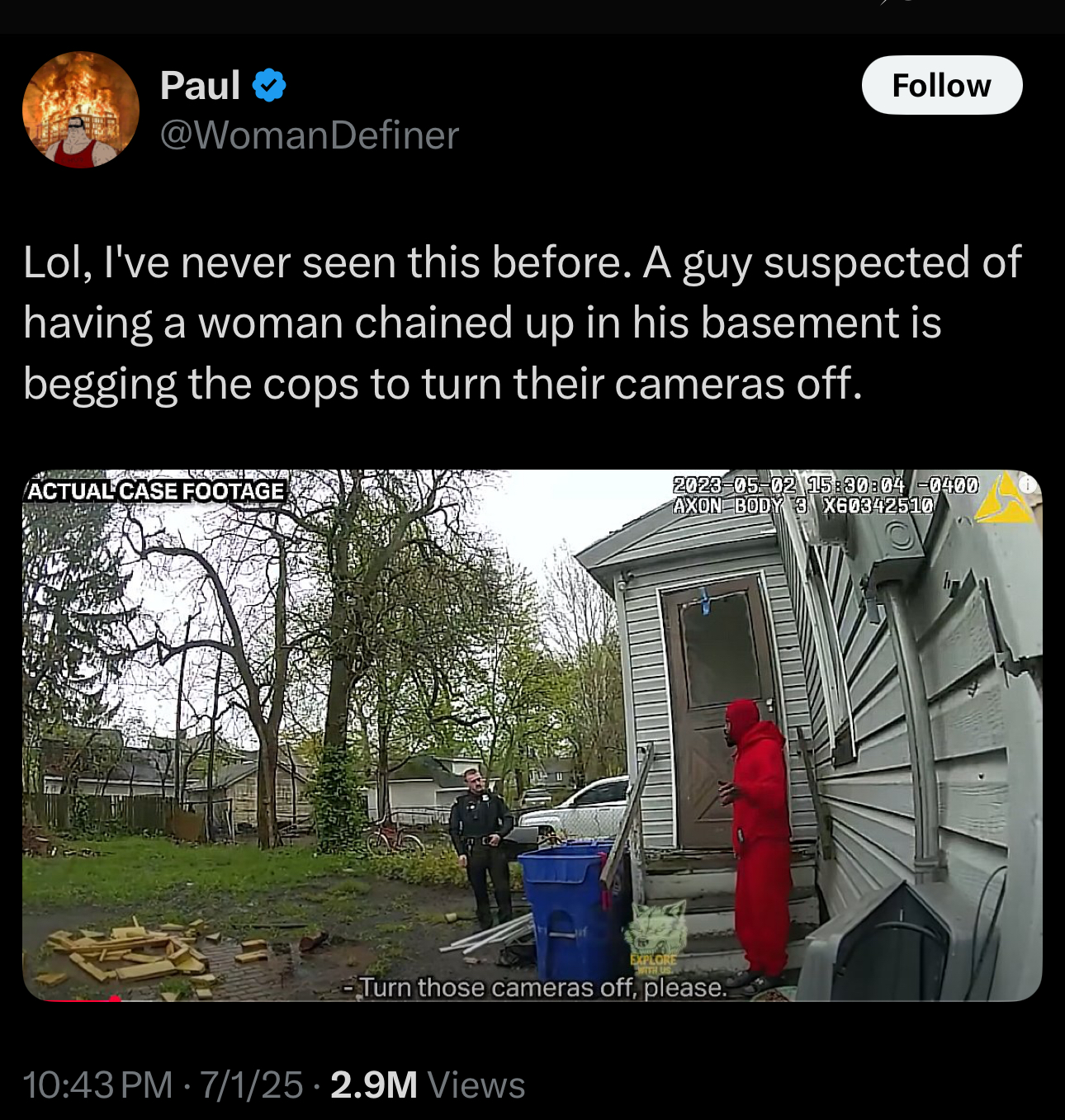Image resolution: width=1065 pixels, height=1120 pixels.
Task: Click the ACTUAL CASE FOOTAGE label
Action: pyautogui.click(x=156, y=491)
